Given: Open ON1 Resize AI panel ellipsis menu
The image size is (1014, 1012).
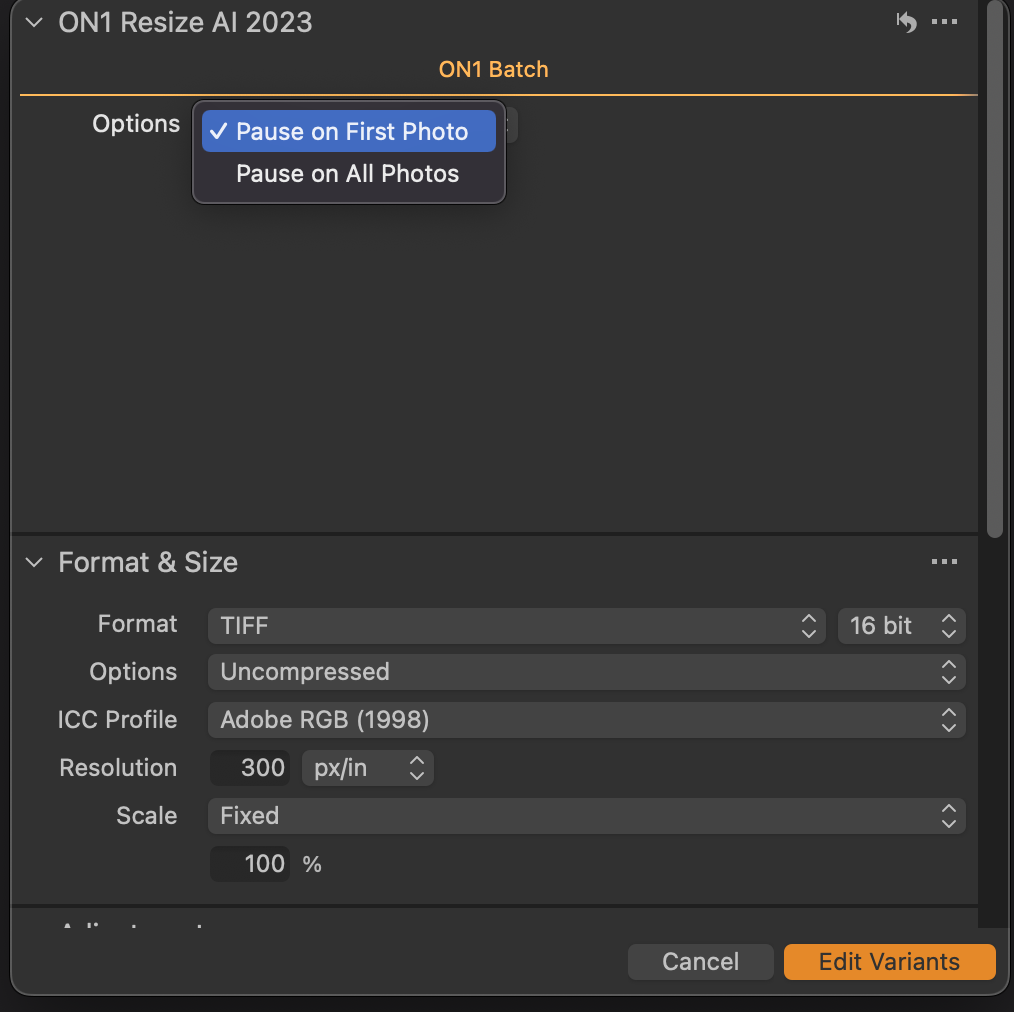Looking at the screenshot, I should [x=944, y=22].
